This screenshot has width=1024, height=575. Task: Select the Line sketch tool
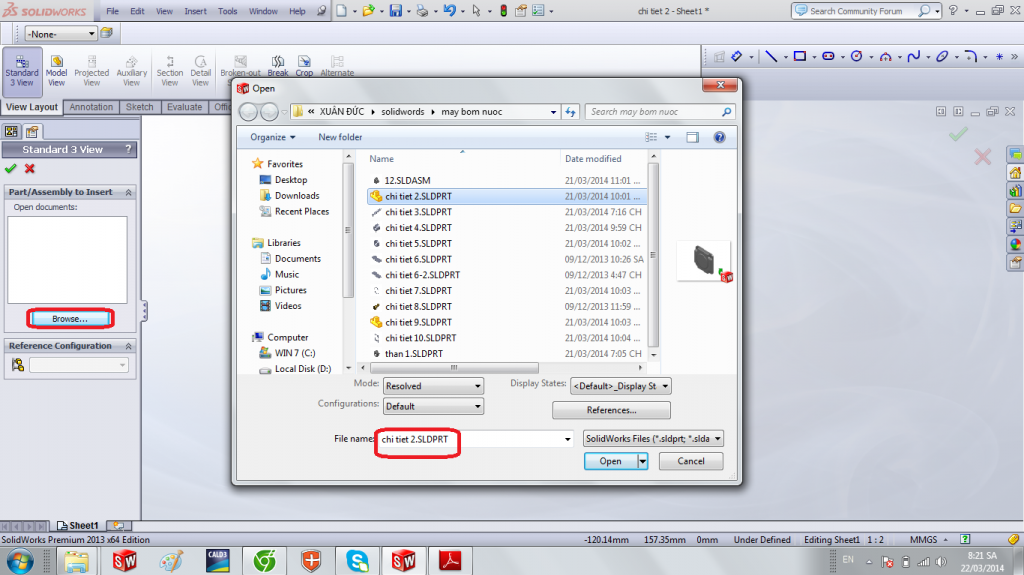pos(771,56)
